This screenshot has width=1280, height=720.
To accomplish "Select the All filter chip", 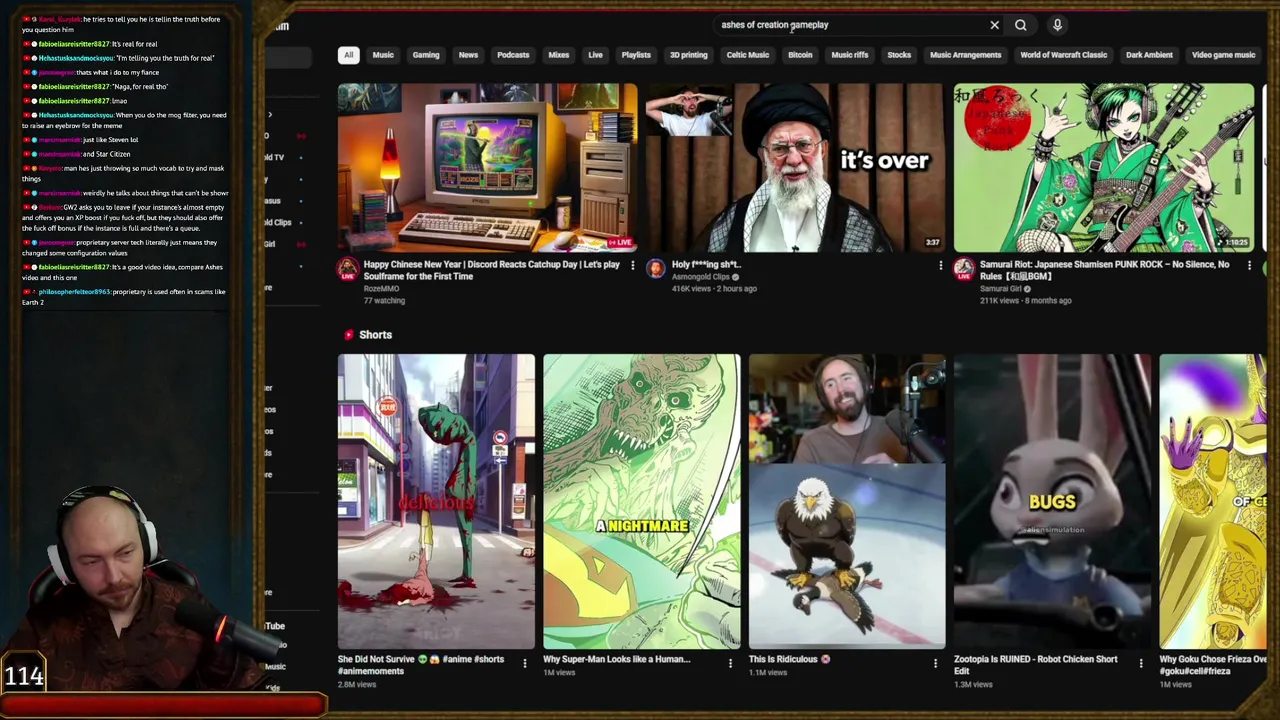I will (348, 55).
